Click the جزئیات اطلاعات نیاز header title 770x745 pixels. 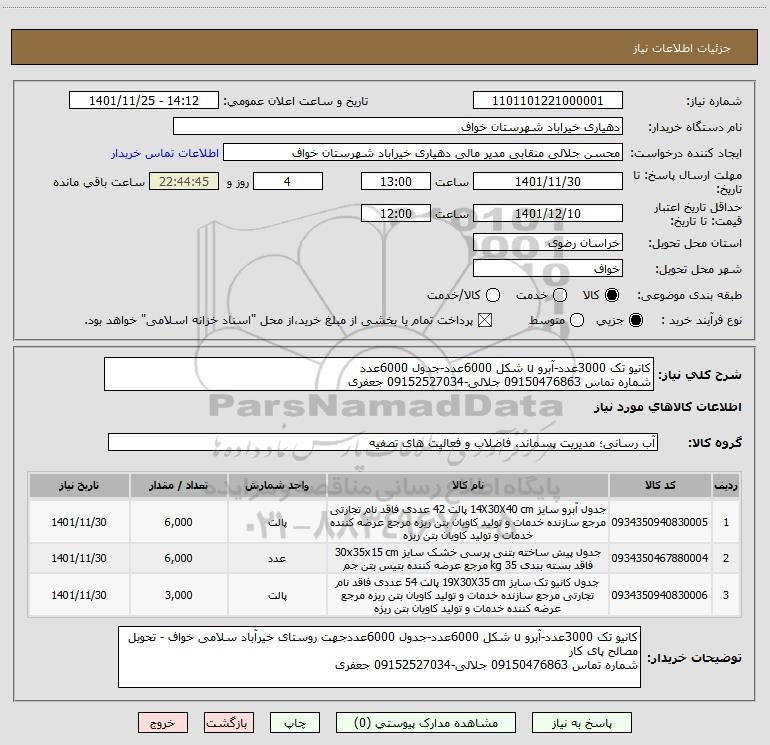681,48
